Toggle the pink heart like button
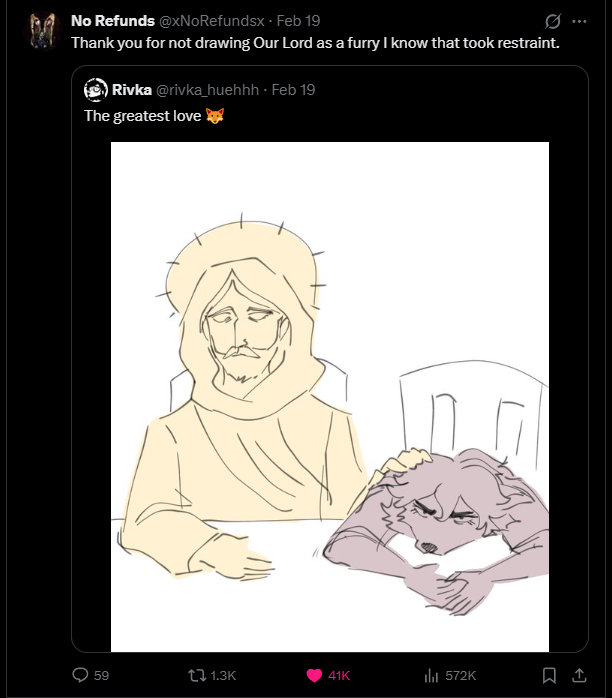This screenshot has height=698, width=612. point(314,675)
